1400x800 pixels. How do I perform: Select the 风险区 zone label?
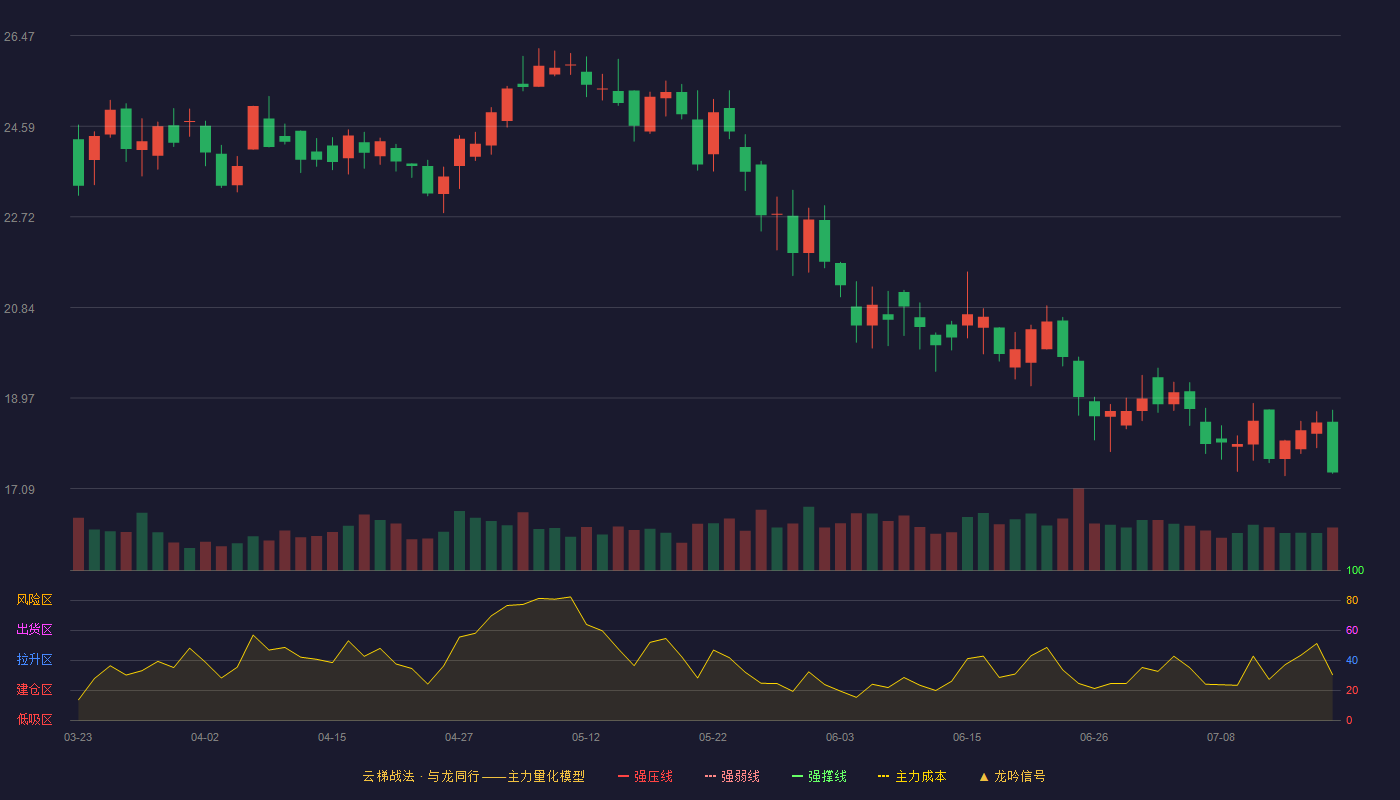point(34,600)
